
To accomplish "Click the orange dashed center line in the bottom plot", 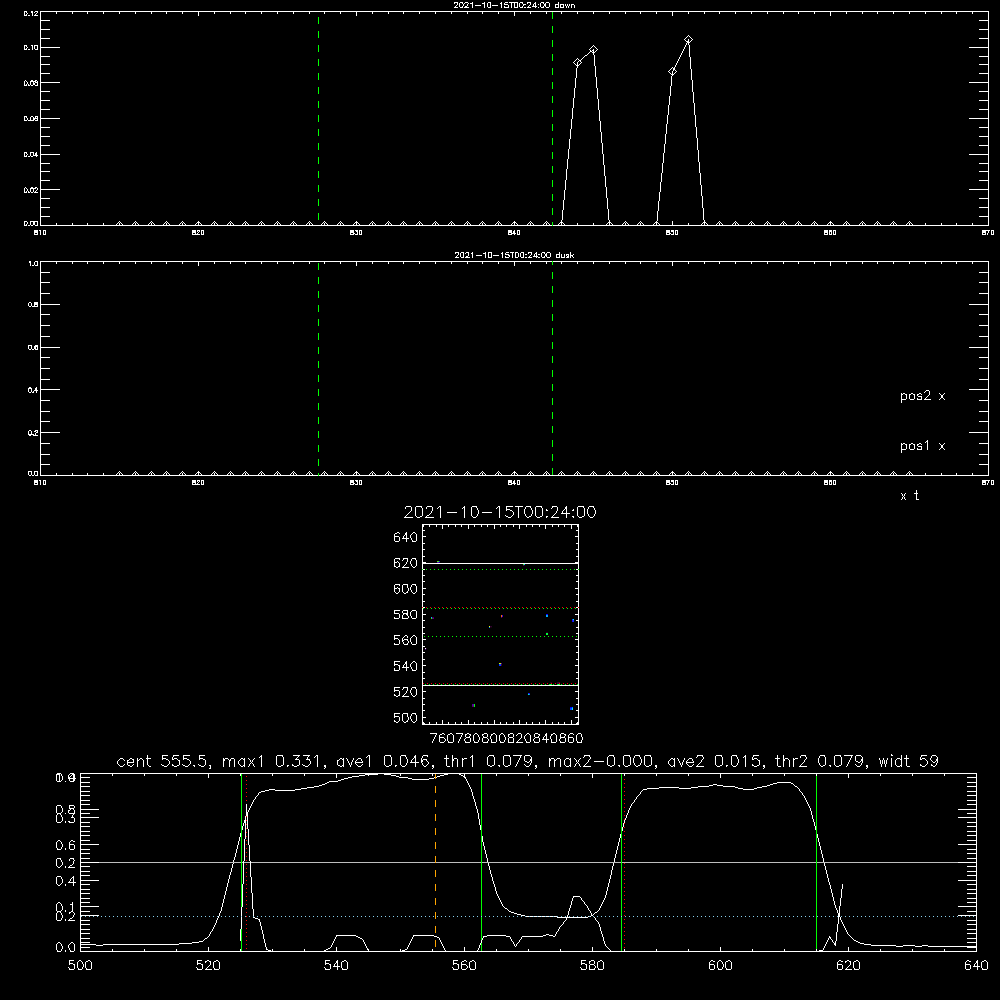I will tap(436, 861).
